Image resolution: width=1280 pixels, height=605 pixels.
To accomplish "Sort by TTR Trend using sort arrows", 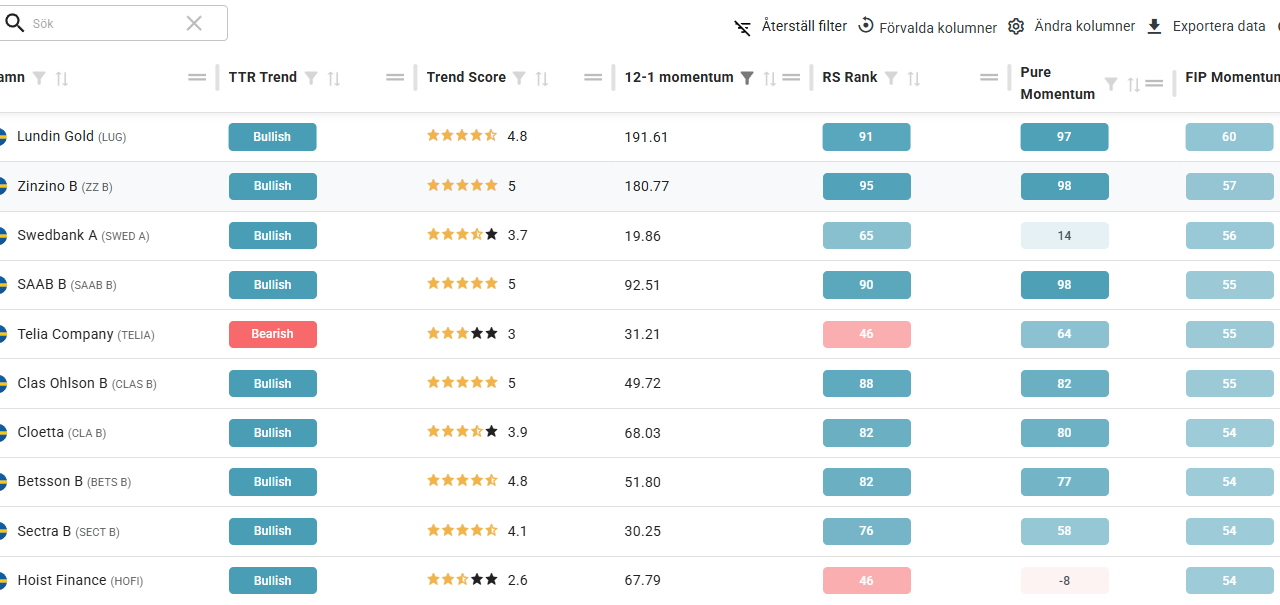I will 334,78.
